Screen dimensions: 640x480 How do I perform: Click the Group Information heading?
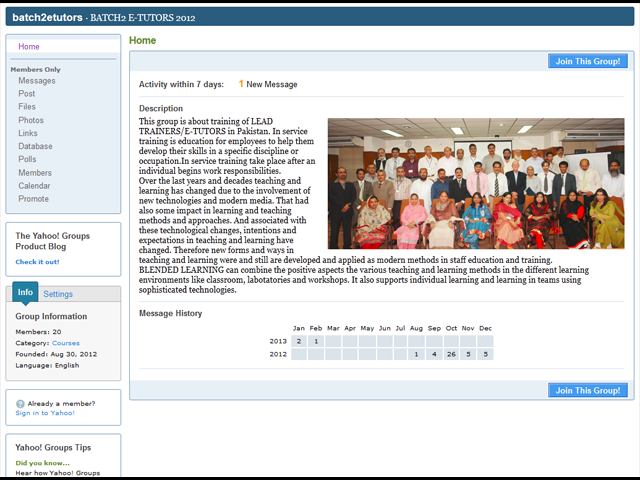coord(51,316)
